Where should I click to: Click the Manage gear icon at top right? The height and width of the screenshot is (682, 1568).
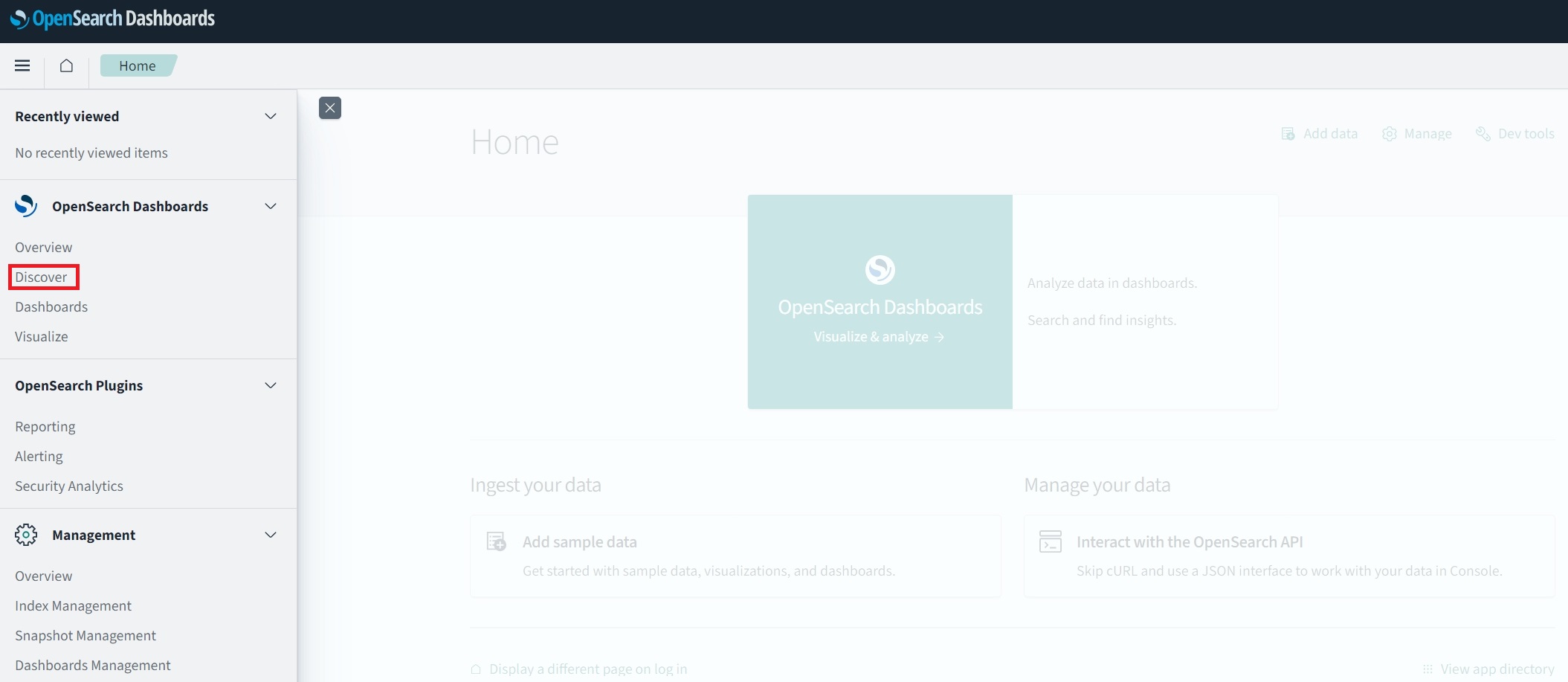point(1389,134)
